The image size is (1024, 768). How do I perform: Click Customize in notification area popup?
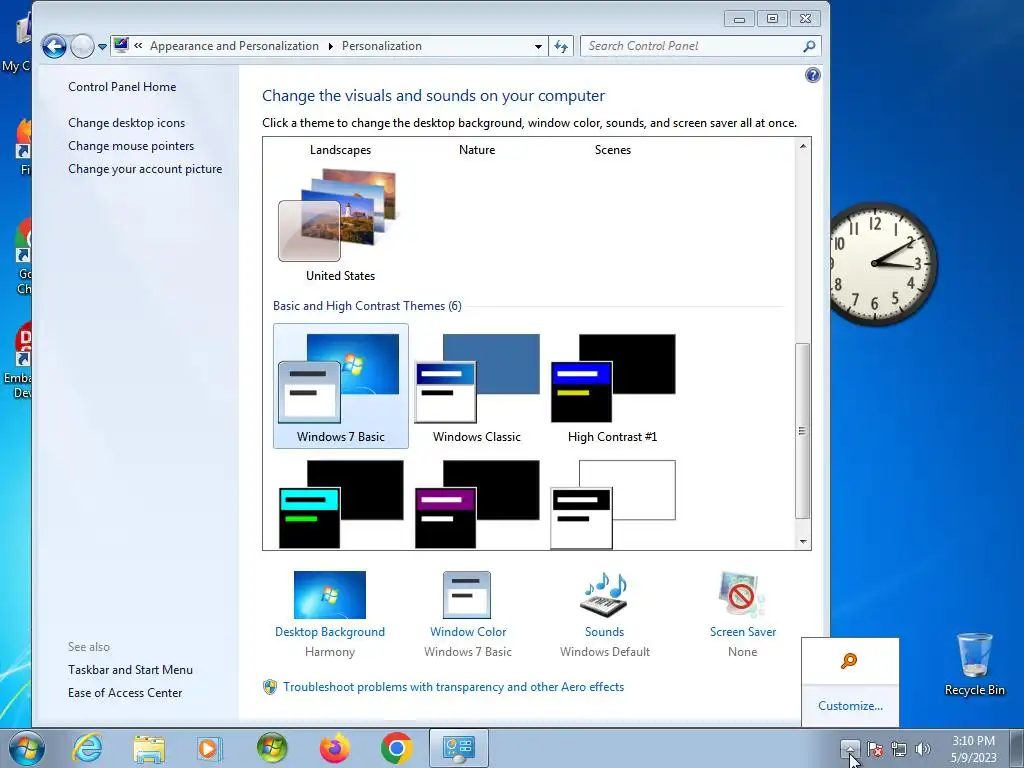click(x=850, y=706)
